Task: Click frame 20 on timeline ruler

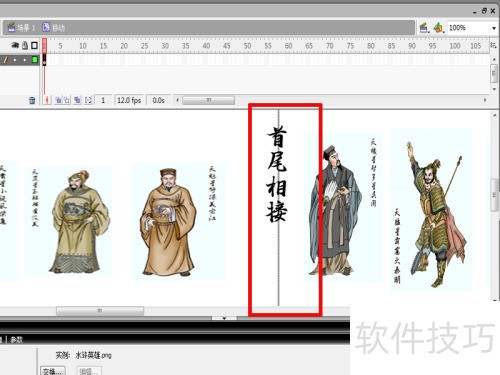Action: 124,46
